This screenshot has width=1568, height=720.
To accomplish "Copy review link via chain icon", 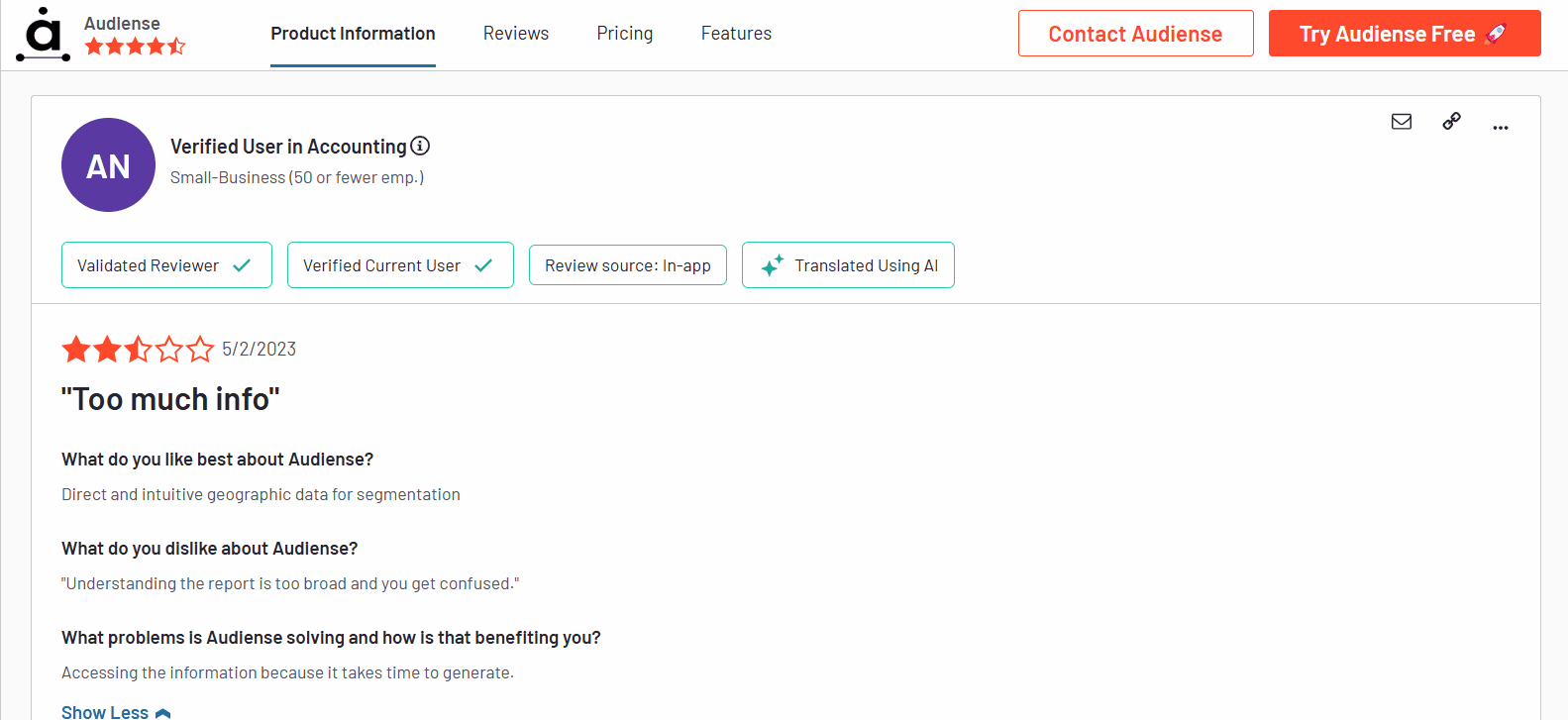I will [x=1451, y=121].
